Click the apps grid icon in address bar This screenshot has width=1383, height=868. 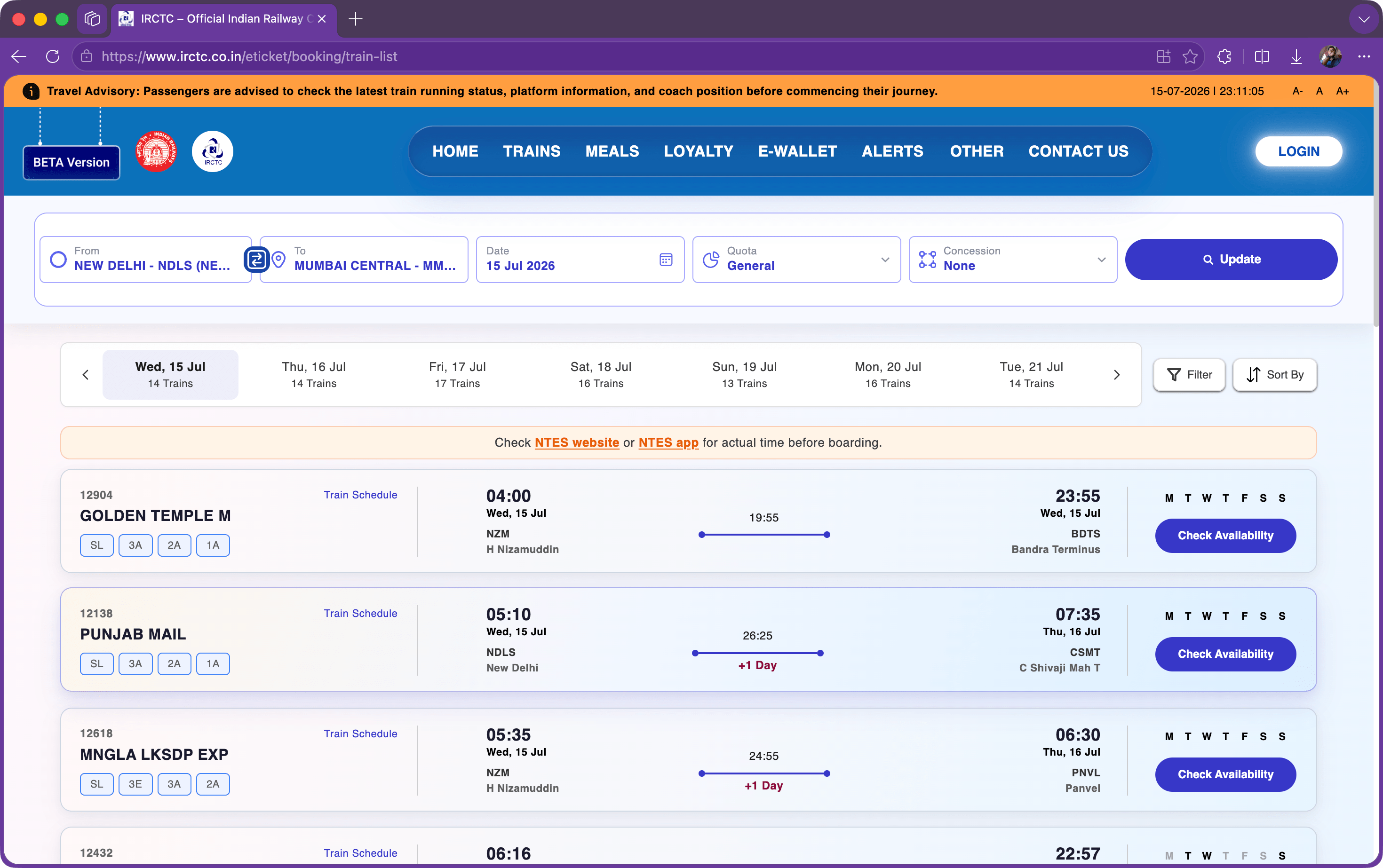[x=1163, y=56]
